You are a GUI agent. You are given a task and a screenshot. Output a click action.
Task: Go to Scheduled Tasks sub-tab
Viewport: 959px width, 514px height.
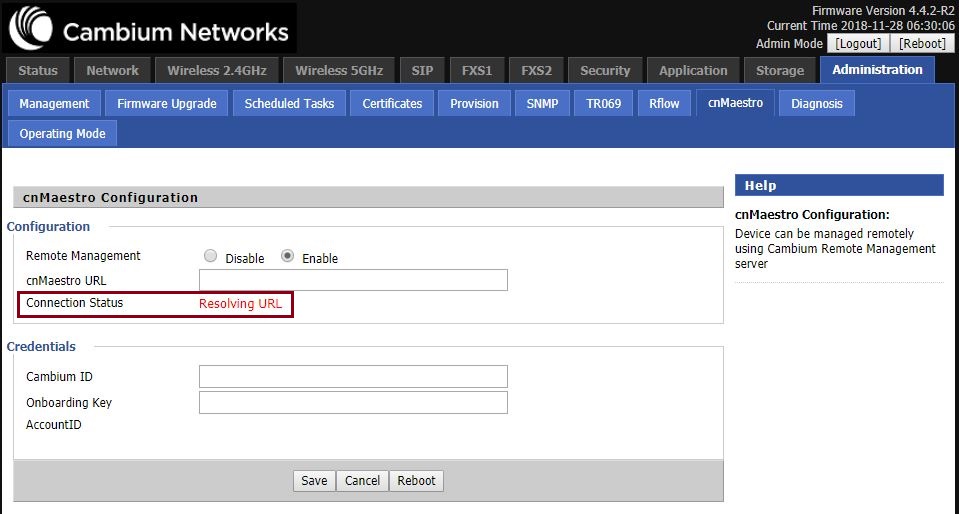289,103
